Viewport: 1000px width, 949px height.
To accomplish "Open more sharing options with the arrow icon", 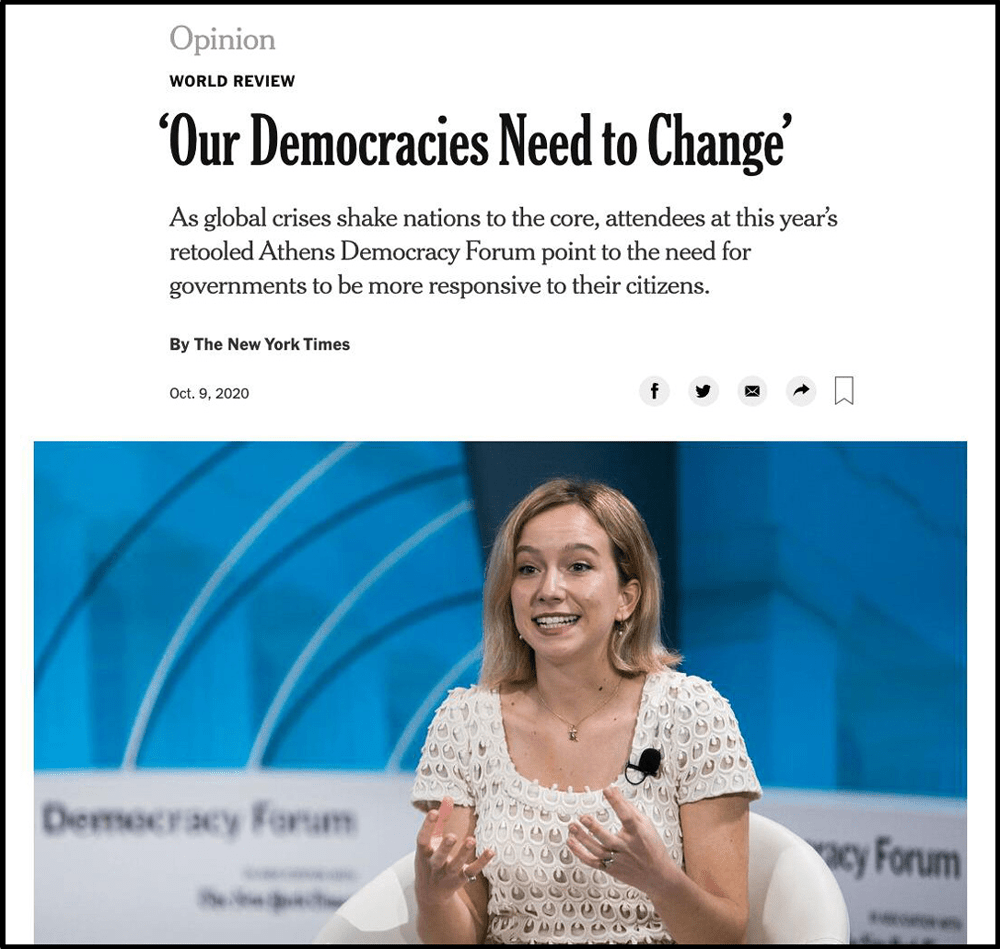I will [x=801, y=390].
